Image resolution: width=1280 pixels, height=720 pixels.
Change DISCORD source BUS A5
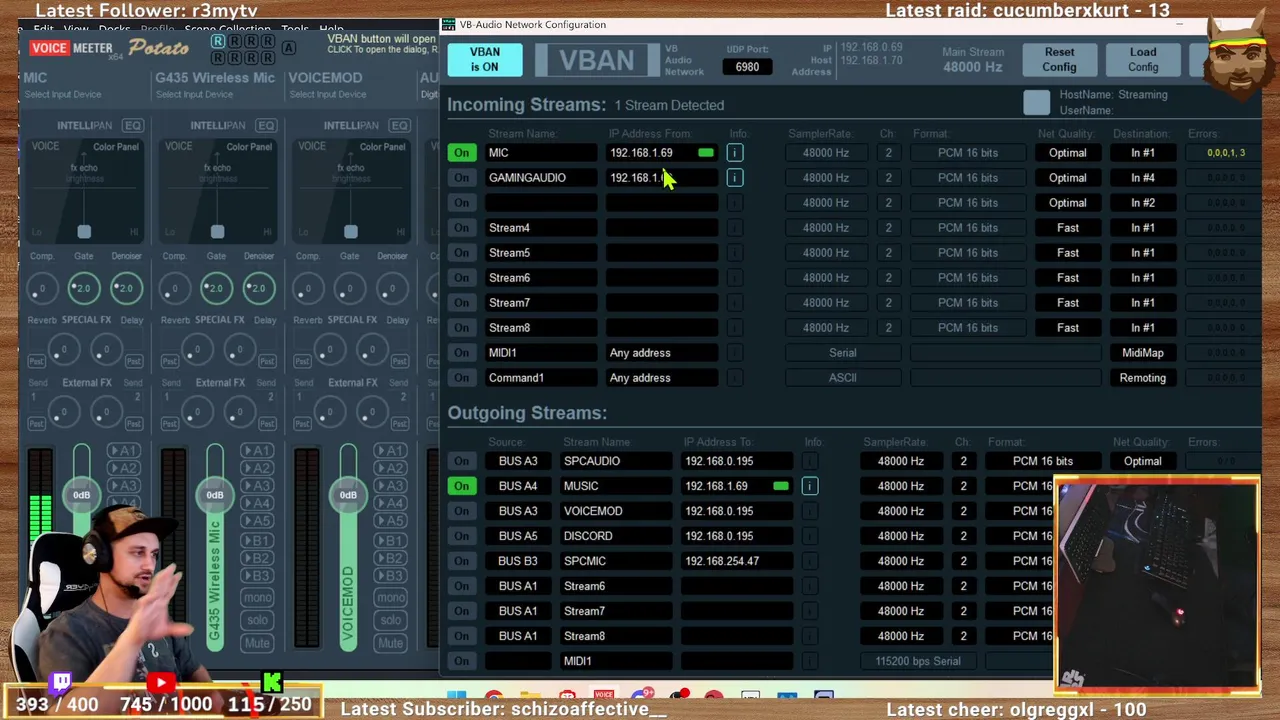tap(517, 536)
